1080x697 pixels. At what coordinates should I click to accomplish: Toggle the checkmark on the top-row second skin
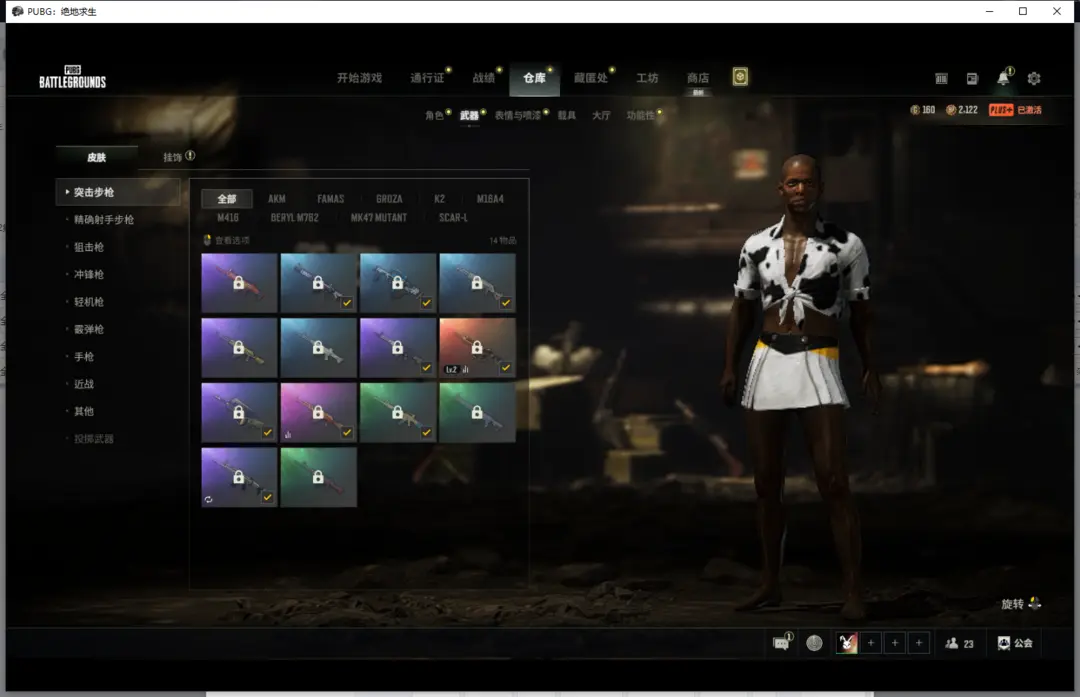[x=347, y=302]
